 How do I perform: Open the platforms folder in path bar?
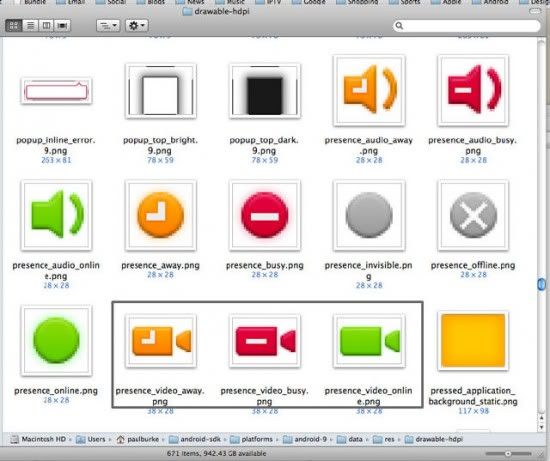pyautogui.click(x=251, y=439)
